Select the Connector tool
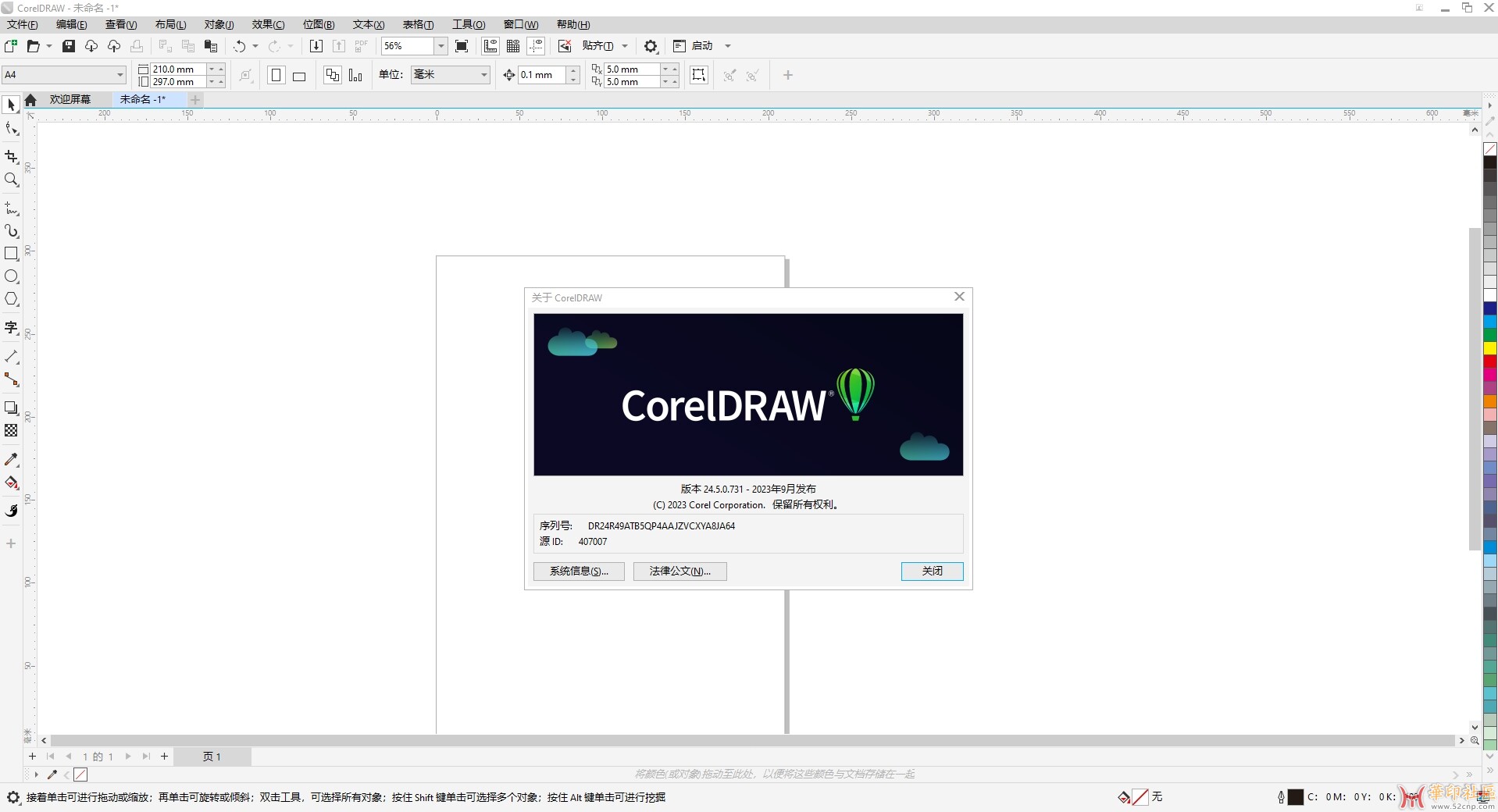1498x812 pixels. (11, 379)
